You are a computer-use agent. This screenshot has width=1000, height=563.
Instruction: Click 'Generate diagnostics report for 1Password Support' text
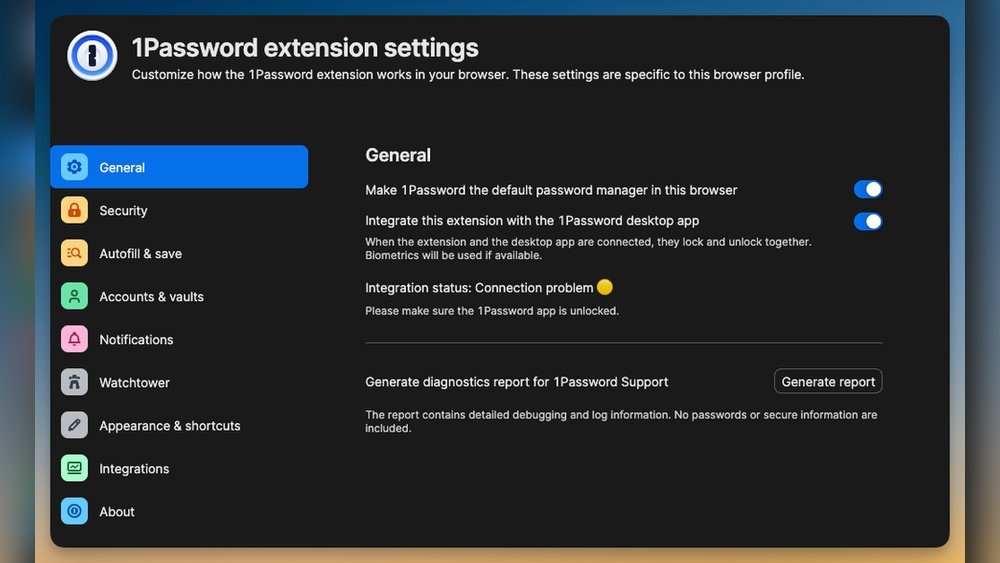[517, 382]
